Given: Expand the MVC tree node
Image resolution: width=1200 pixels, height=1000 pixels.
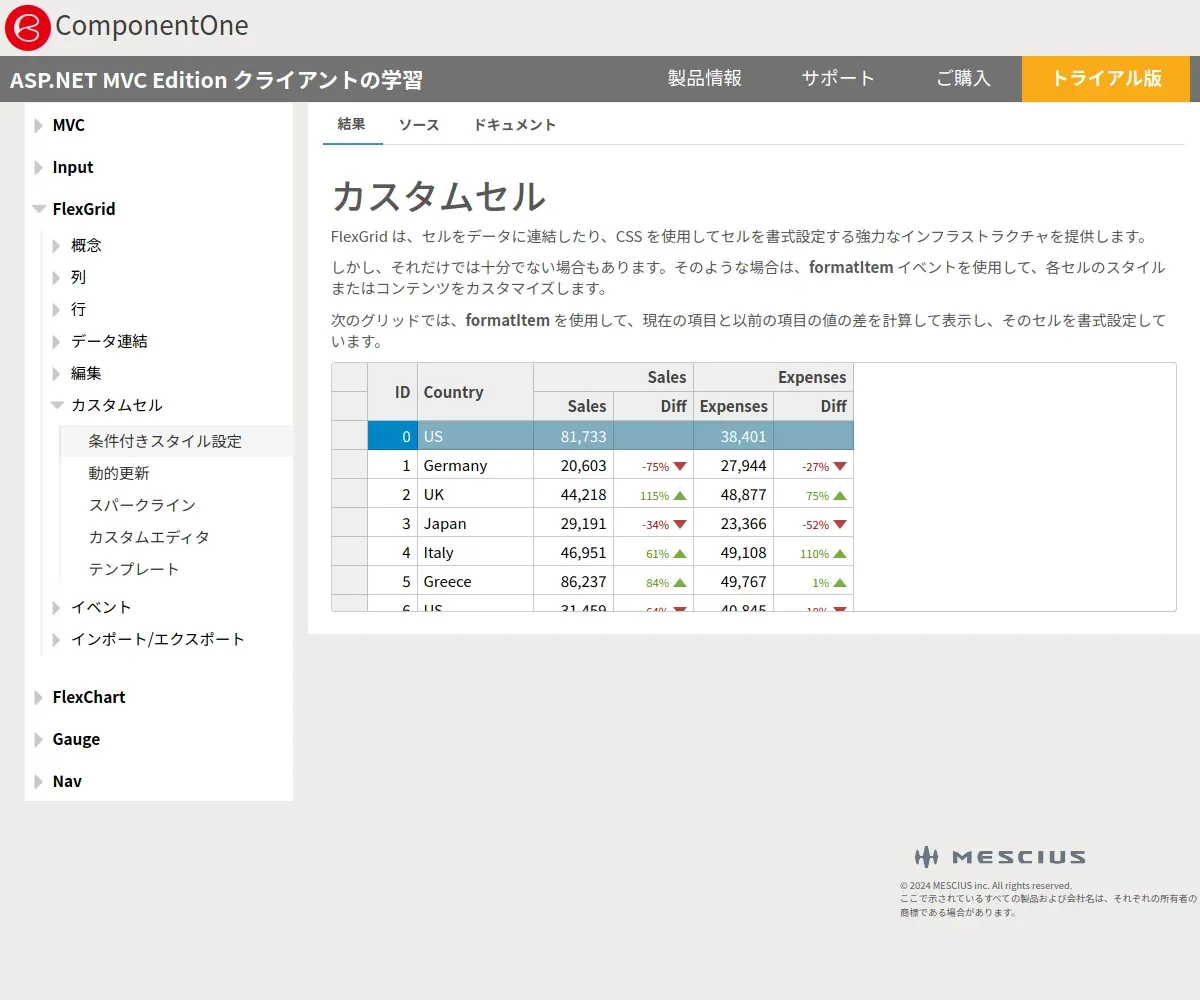Looking at the screenshot, I should [38, 125].
